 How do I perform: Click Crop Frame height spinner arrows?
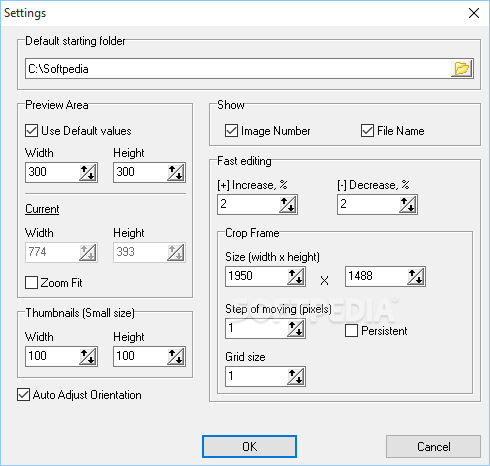point(416,276)
